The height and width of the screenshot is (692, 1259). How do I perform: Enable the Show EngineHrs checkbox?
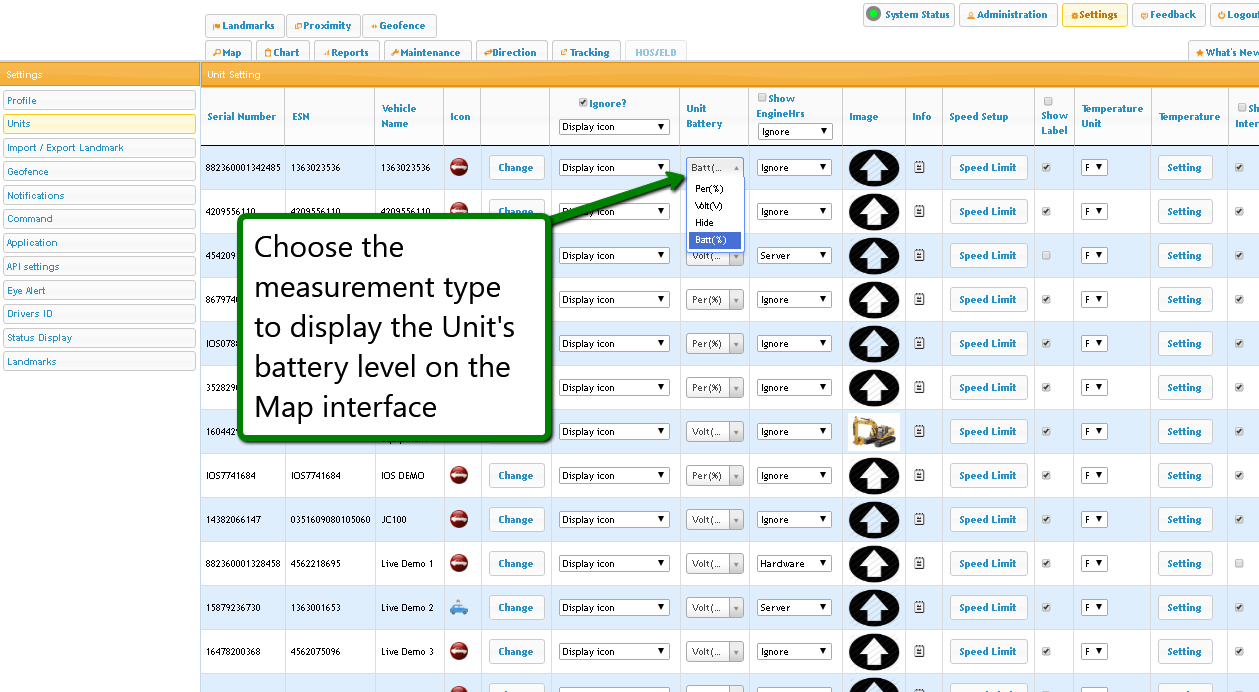click(x=762, y=98)
